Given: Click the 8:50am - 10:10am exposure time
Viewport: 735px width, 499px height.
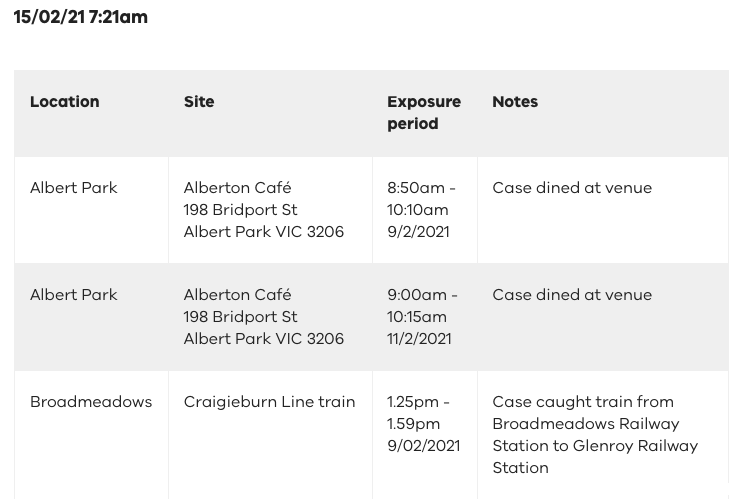Looking at the screenshot, I should coord(421,199).
